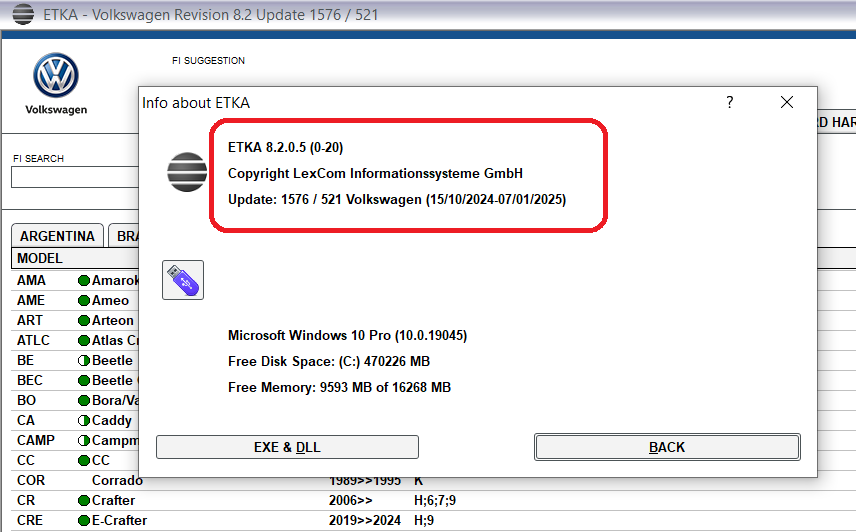Click the MODEL column header
Screen dimensions: 856x532
pos(75,258)
